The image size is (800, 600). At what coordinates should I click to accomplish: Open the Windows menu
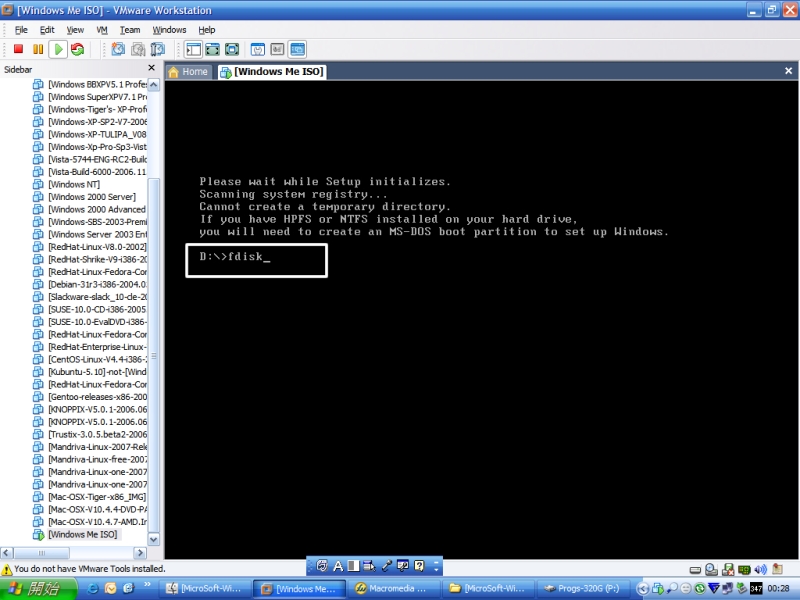click(x=169, y=30)
